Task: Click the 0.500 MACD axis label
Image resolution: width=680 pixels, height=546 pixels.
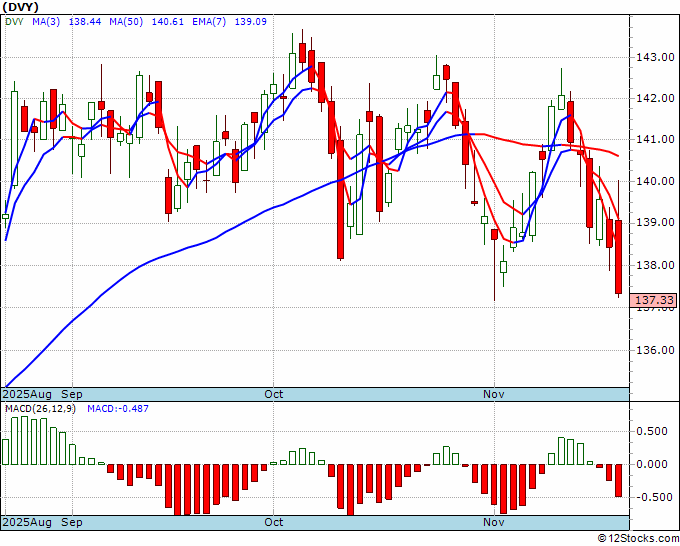Action: [654, 431]
